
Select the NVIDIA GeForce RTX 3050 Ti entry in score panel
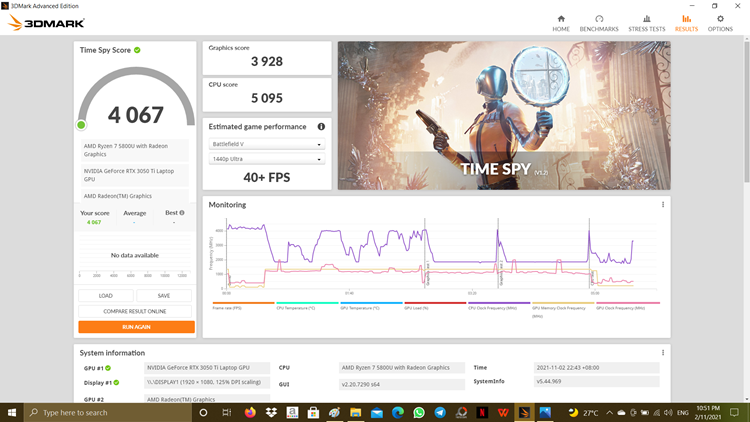pos(135,175)
